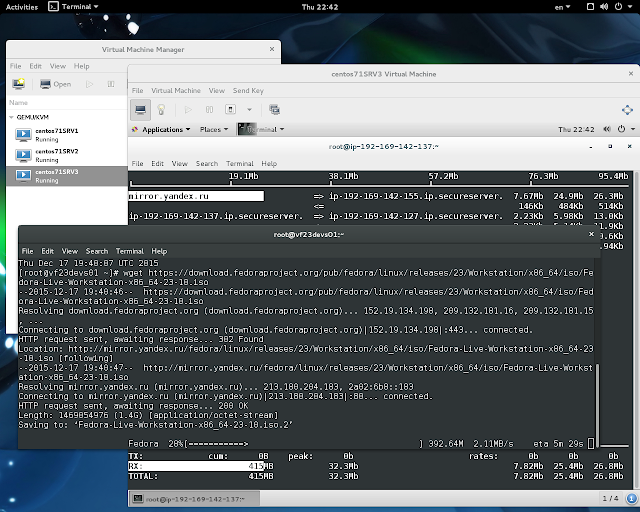640x512 pixels.
Task: Click the highlighted RX row in iftop
Action: (x=196, y=466)
